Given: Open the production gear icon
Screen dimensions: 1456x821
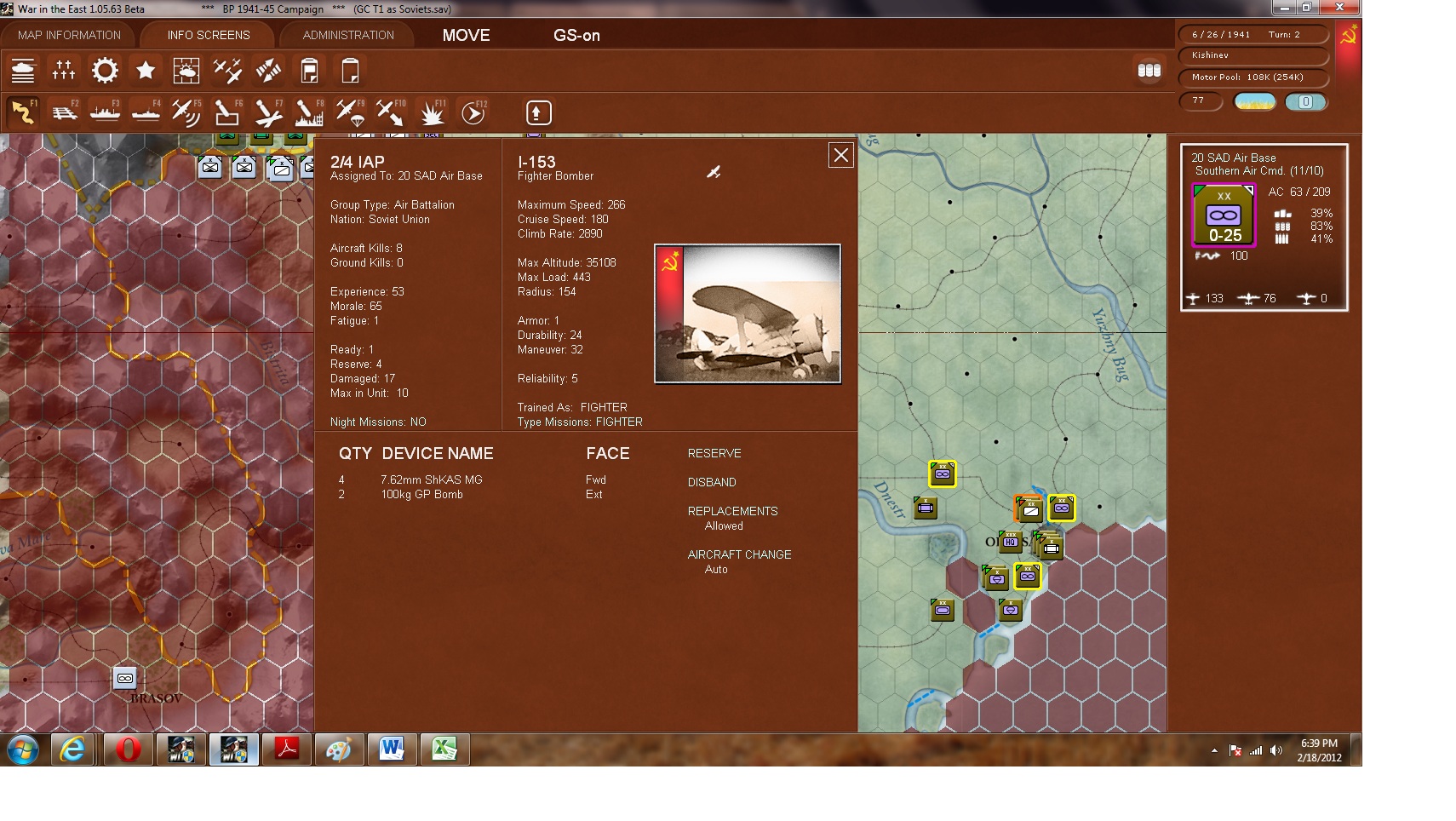Looking at the screenshot, I should pos(105,71).
